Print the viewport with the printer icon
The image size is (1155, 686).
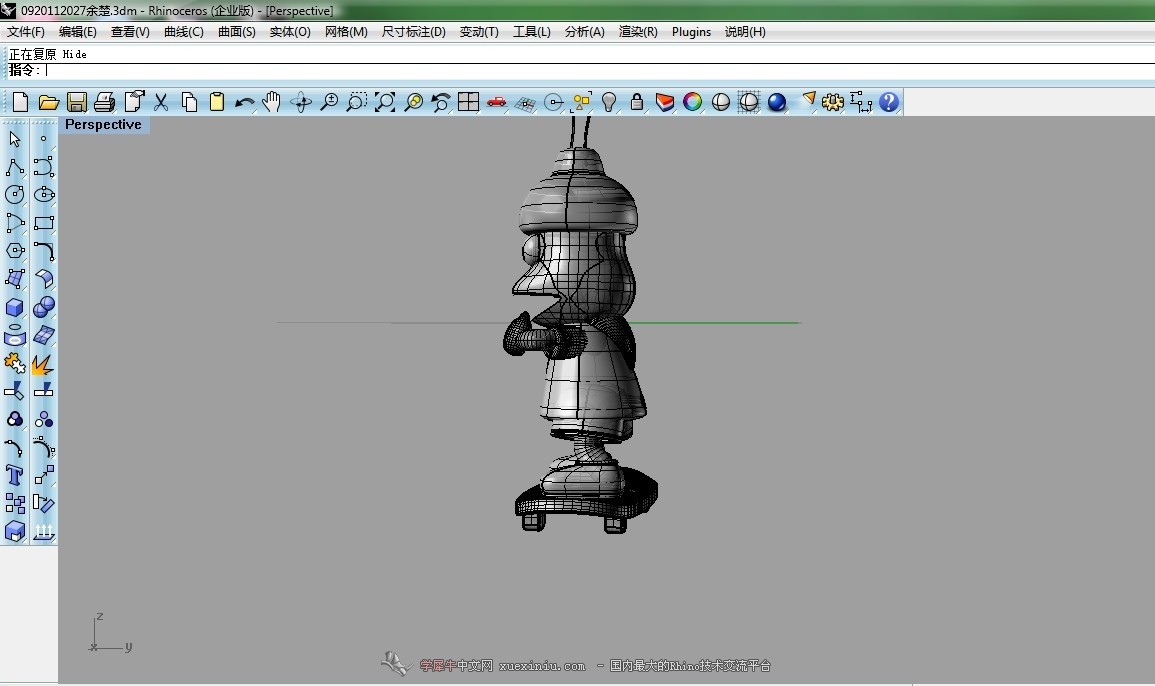[x=105, y=102]
